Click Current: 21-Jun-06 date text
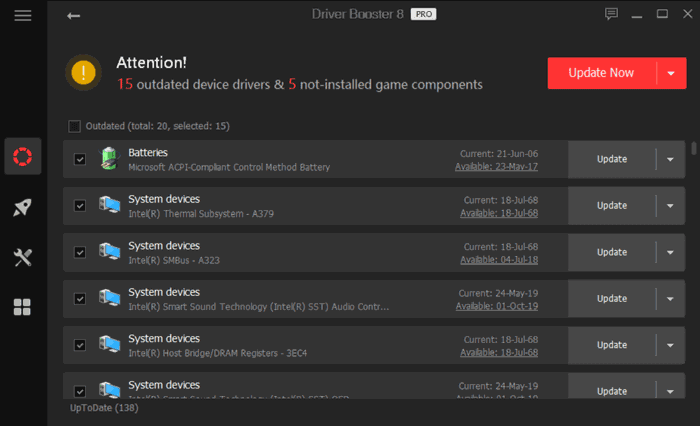Viewport: 700px width, 426px height. (x=499, y=154)
